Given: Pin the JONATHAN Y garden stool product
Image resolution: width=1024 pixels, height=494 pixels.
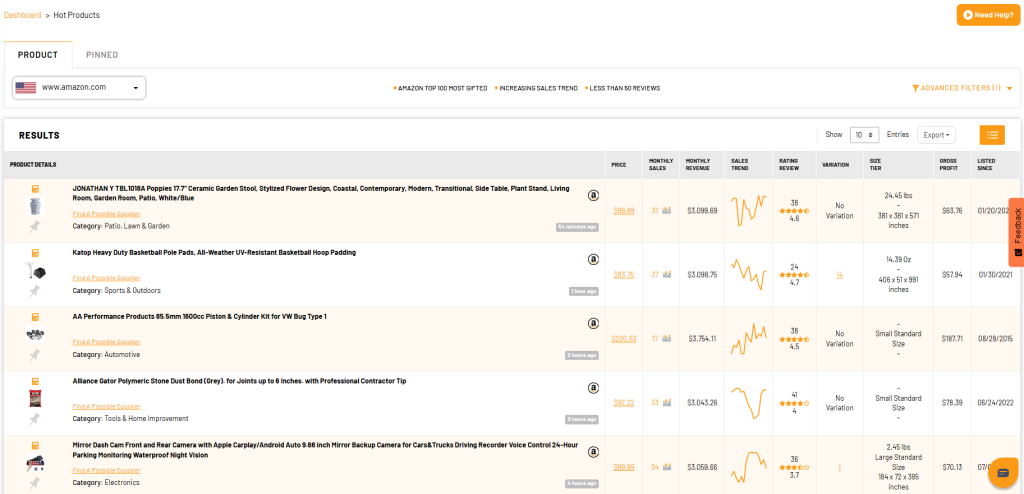Looking at the screenshot, I should coord(35,226).
